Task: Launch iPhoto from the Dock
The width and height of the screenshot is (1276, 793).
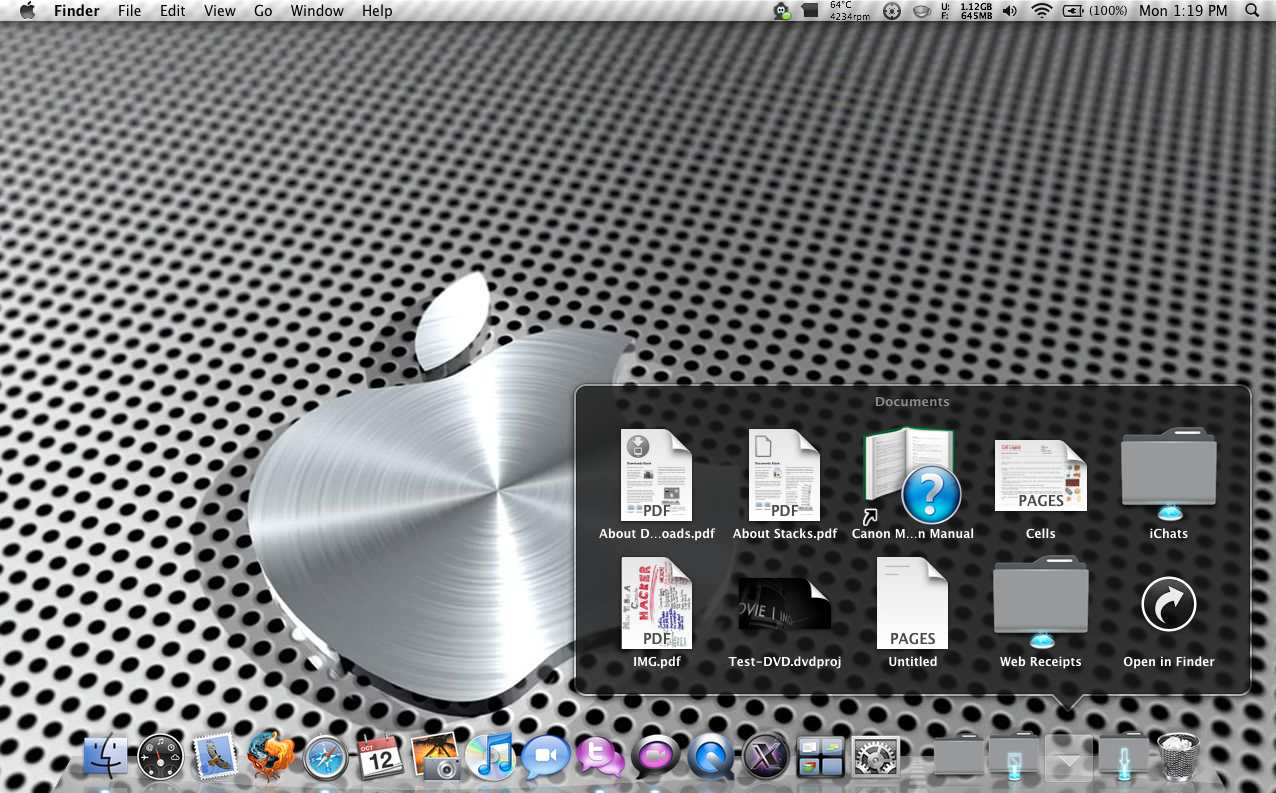Action: point(435,756)
